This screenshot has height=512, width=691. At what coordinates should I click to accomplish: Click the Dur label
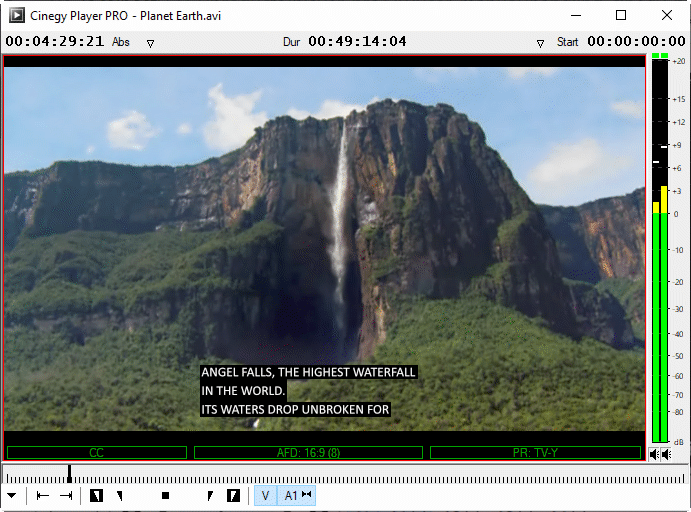[291, 42]
